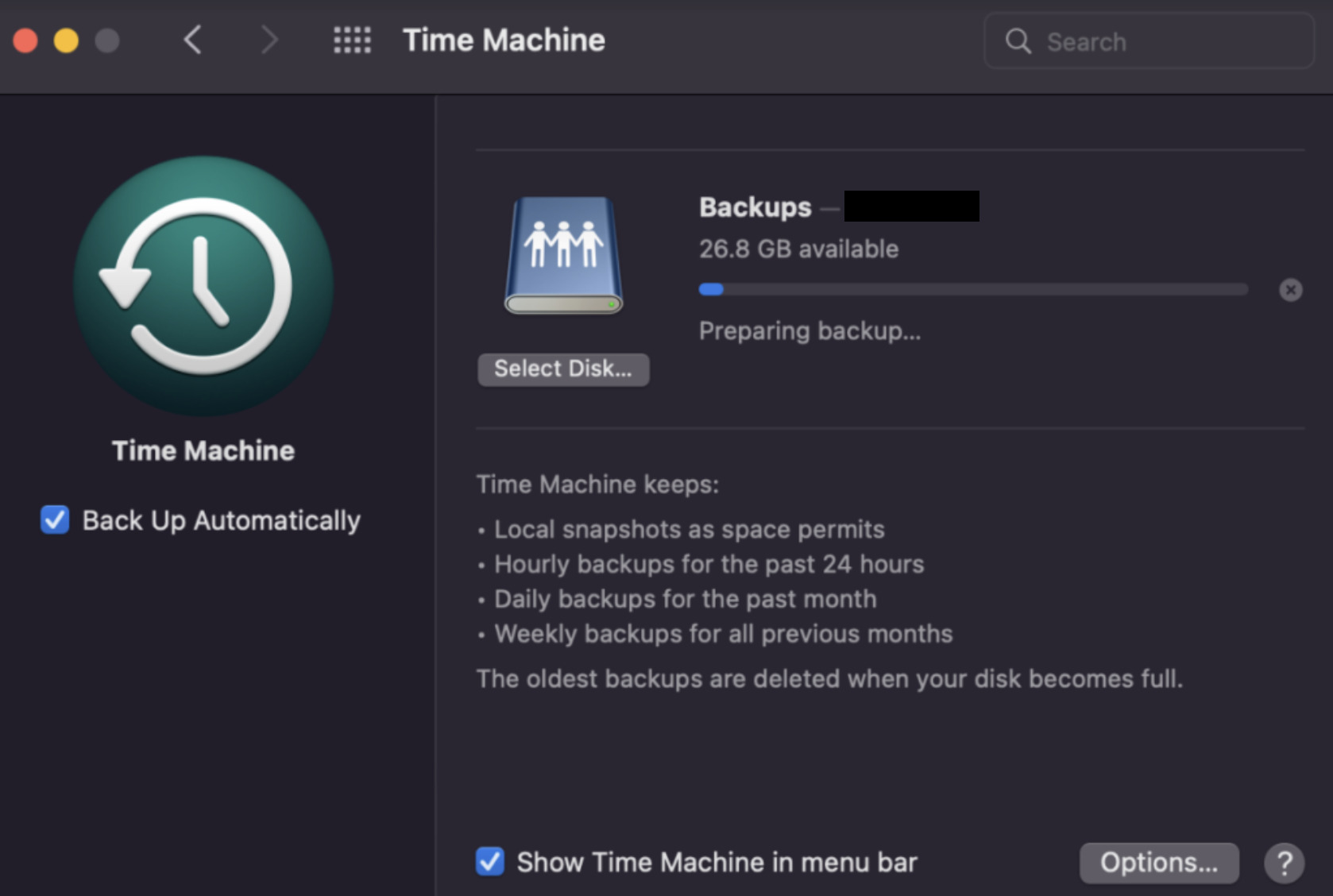Image resolution: width=1333 pixels, height=896 pixels.
Task: Click the forward navigation arrow
Action: 269,40
